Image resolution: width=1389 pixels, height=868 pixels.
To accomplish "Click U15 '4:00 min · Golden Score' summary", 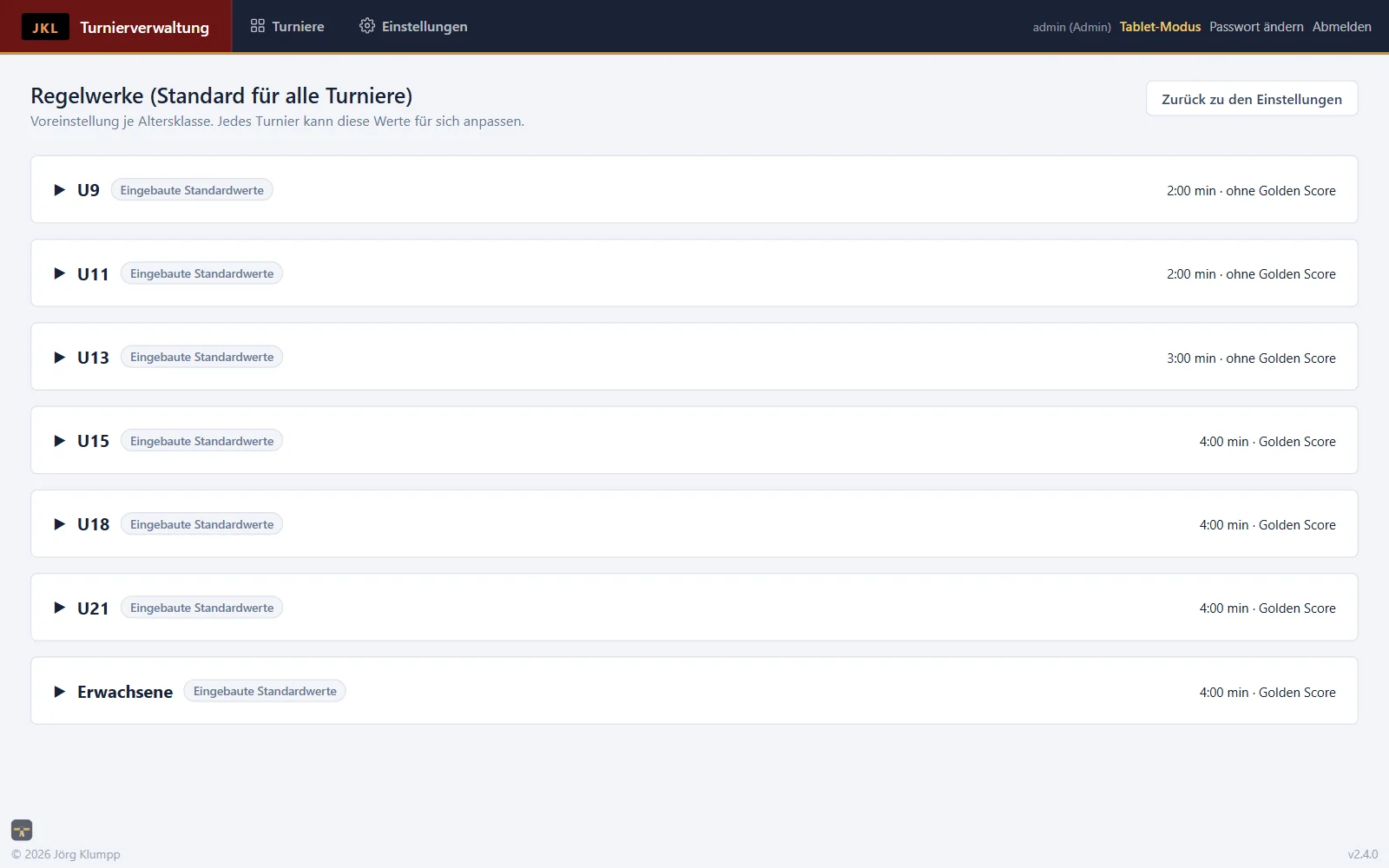I will tap(1267, 442).
